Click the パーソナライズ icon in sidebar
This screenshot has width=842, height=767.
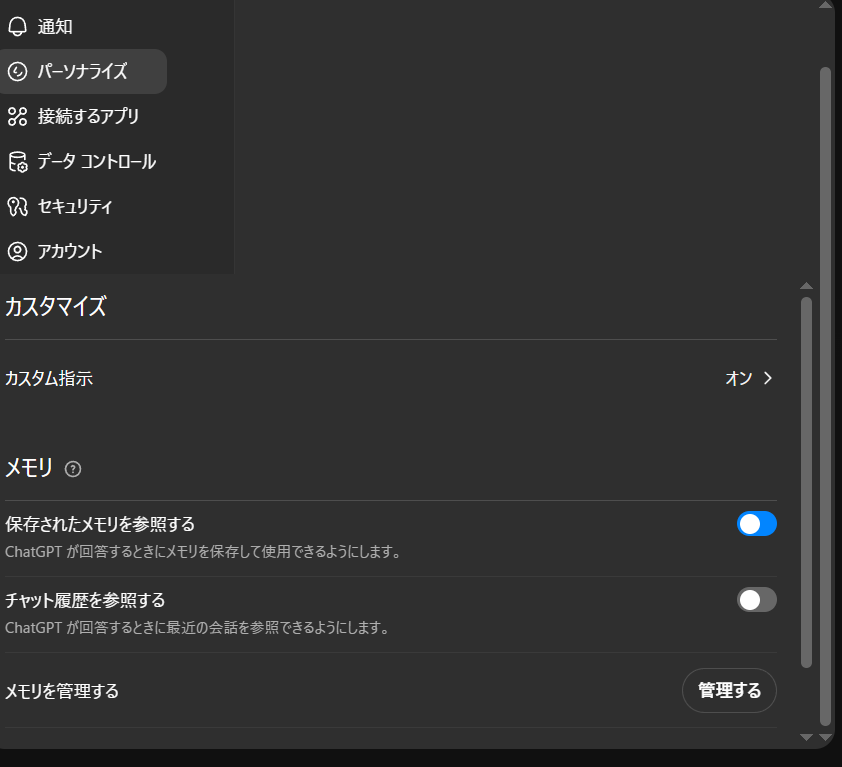(17, 71)
